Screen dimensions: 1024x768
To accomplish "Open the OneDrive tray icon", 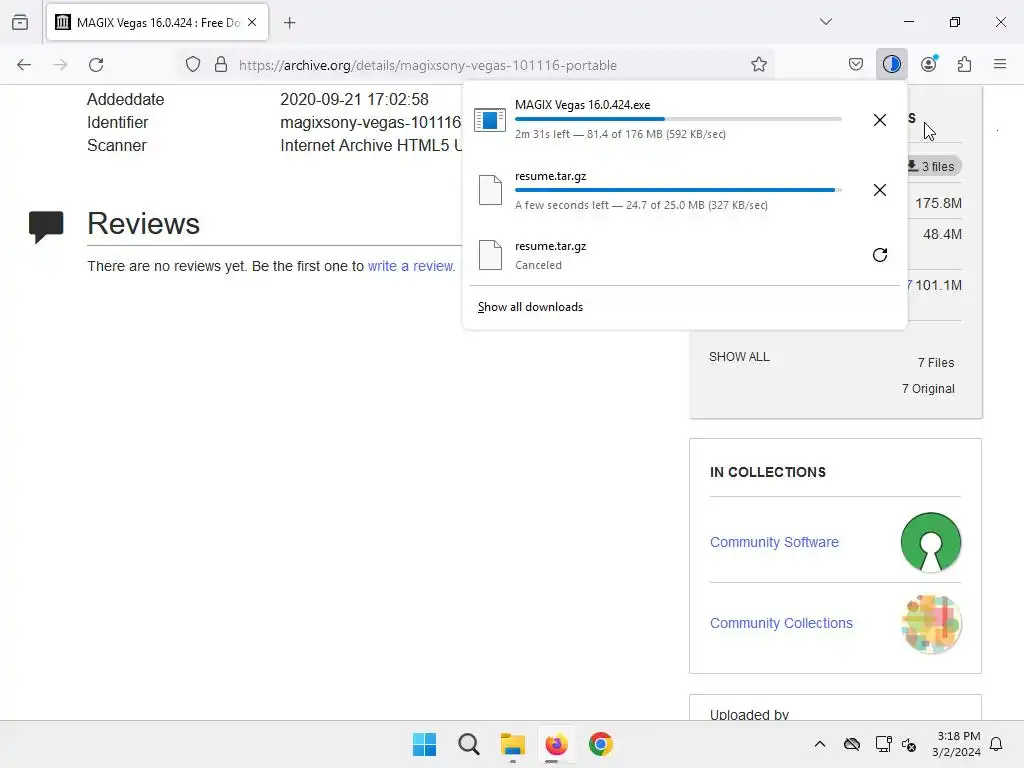I will (852, 744).
